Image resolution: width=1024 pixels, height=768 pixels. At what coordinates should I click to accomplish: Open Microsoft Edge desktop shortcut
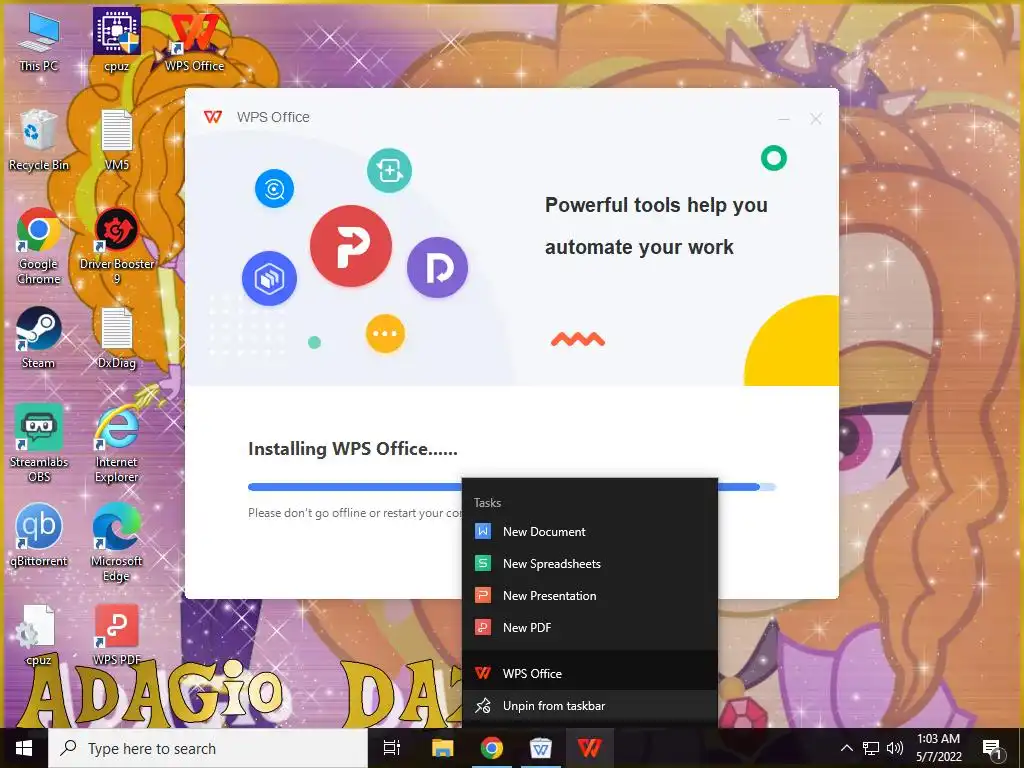(x=116, y=543)
